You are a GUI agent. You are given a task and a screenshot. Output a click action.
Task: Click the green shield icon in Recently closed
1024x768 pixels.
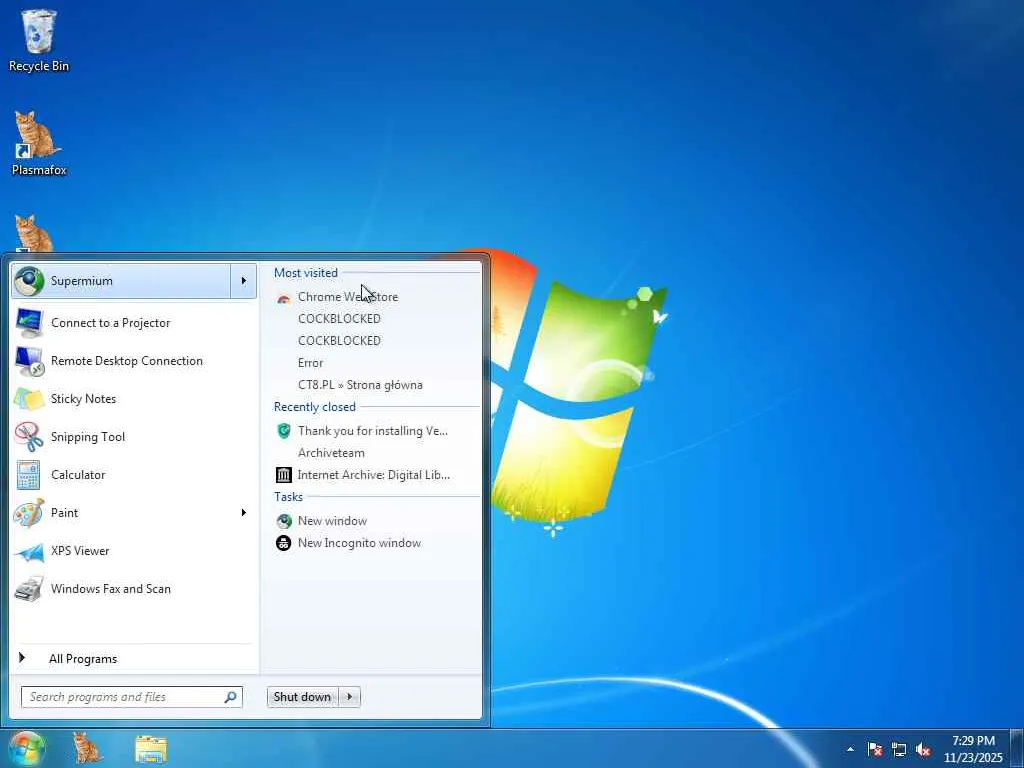(x=283, y=430)
